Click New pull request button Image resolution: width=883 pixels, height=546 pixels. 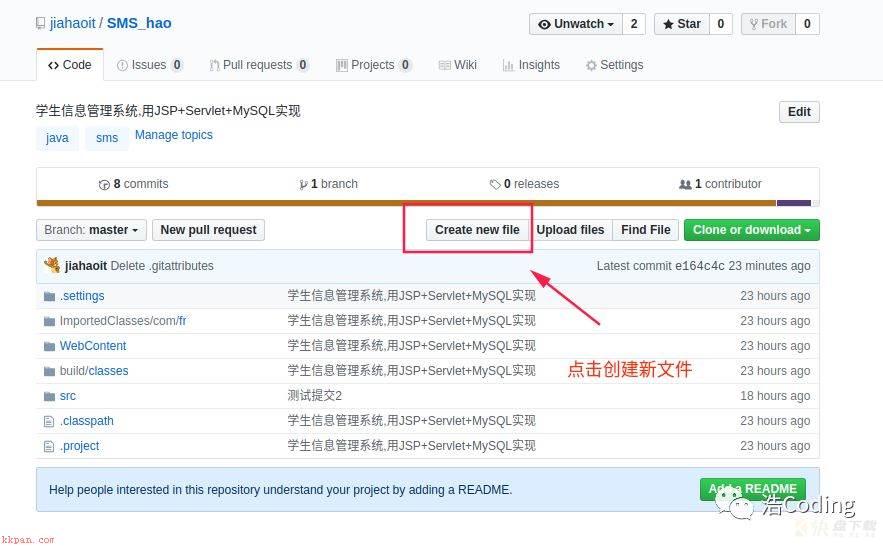click(208, 230)
